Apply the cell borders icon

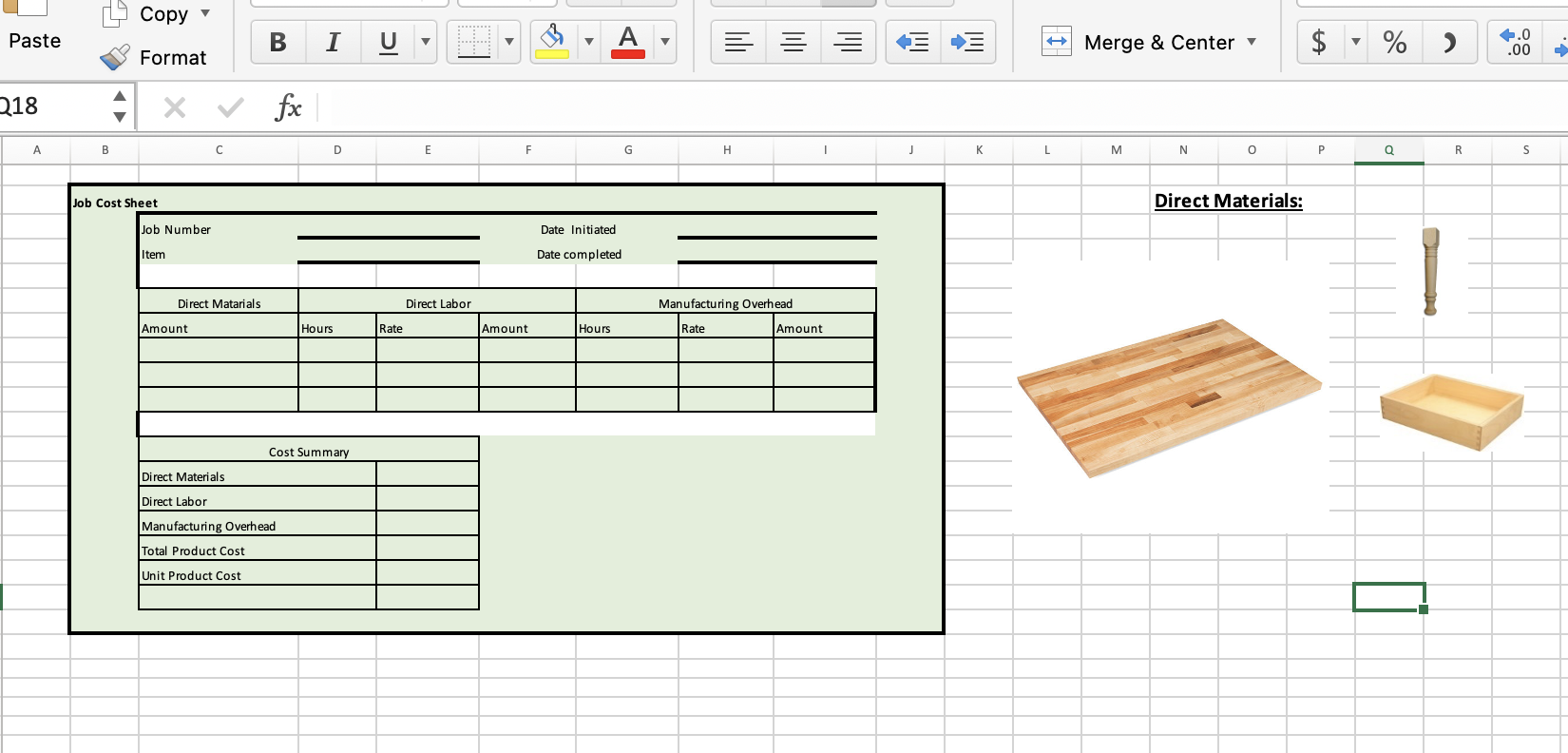(474, 42)
